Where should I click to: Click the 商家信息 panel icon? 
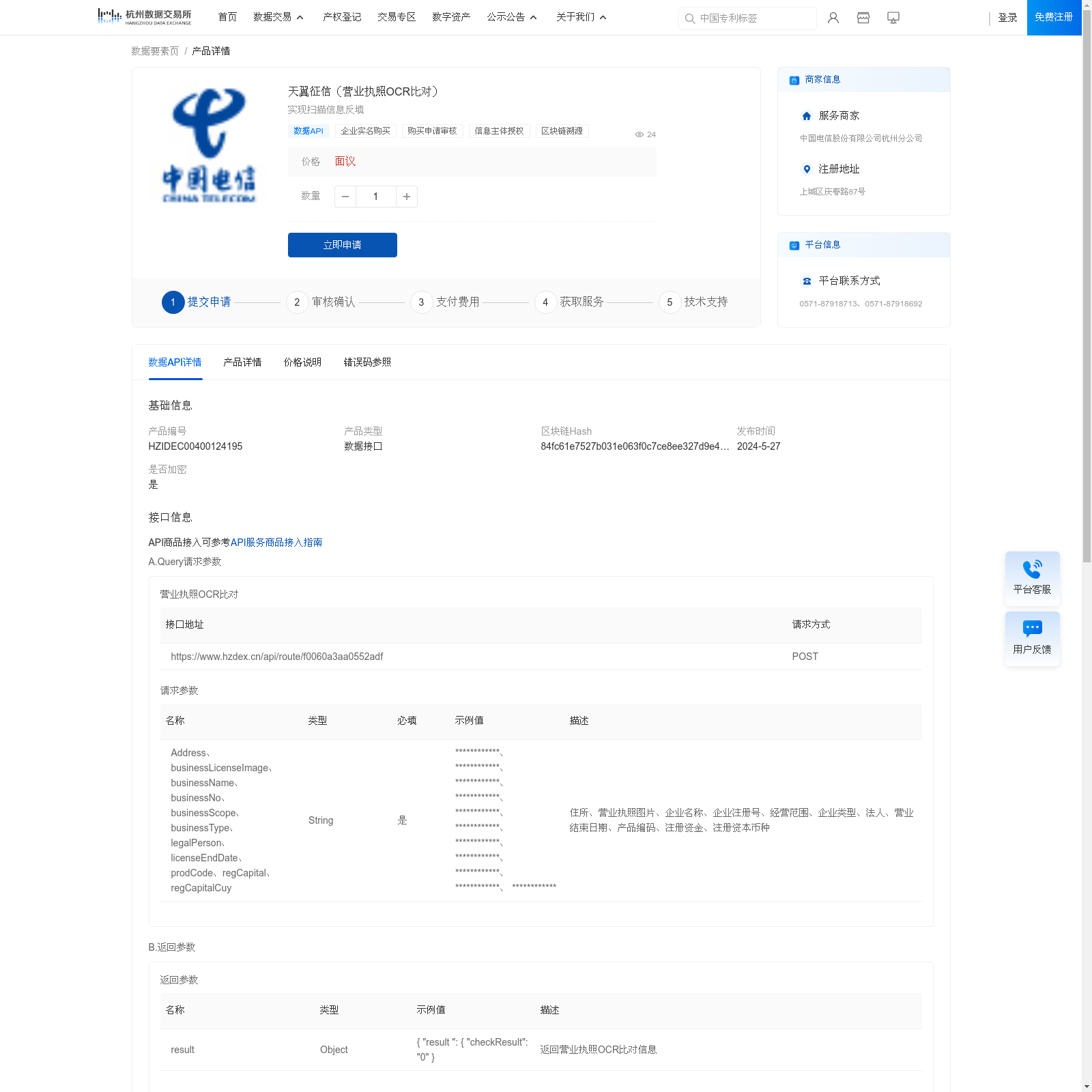point(794,80)
